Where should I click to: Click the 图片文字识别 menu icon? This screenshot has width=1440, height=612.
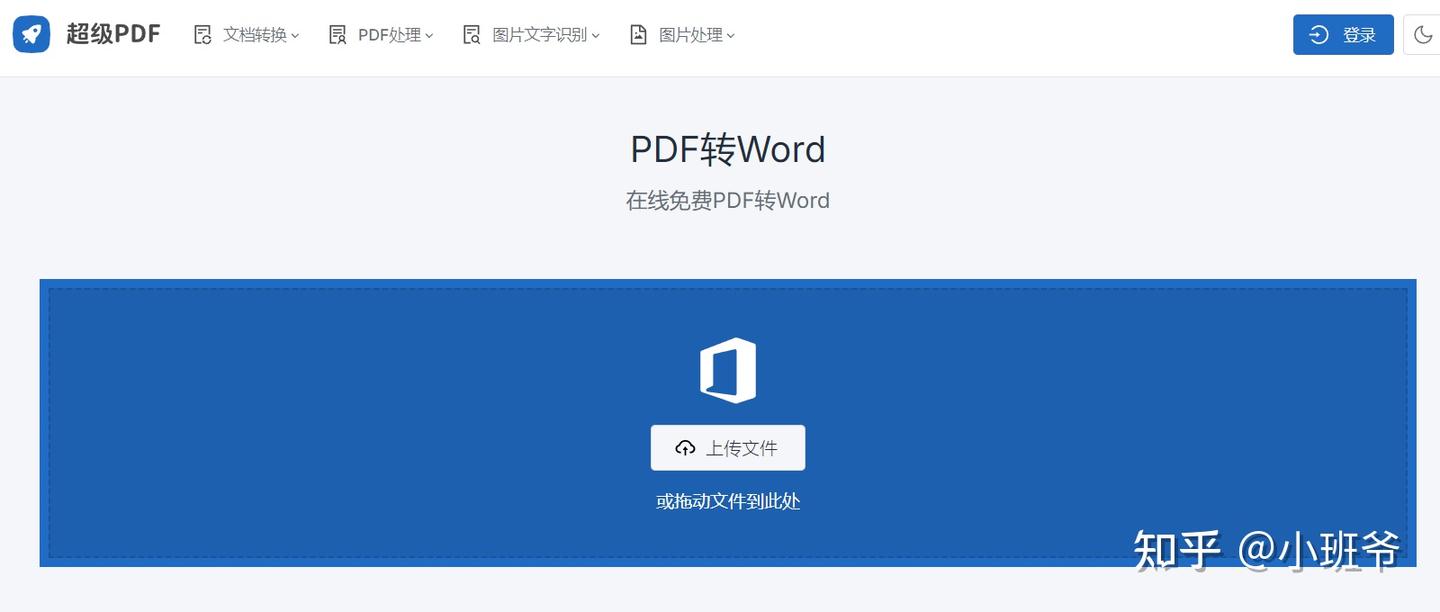click(472, 35)
